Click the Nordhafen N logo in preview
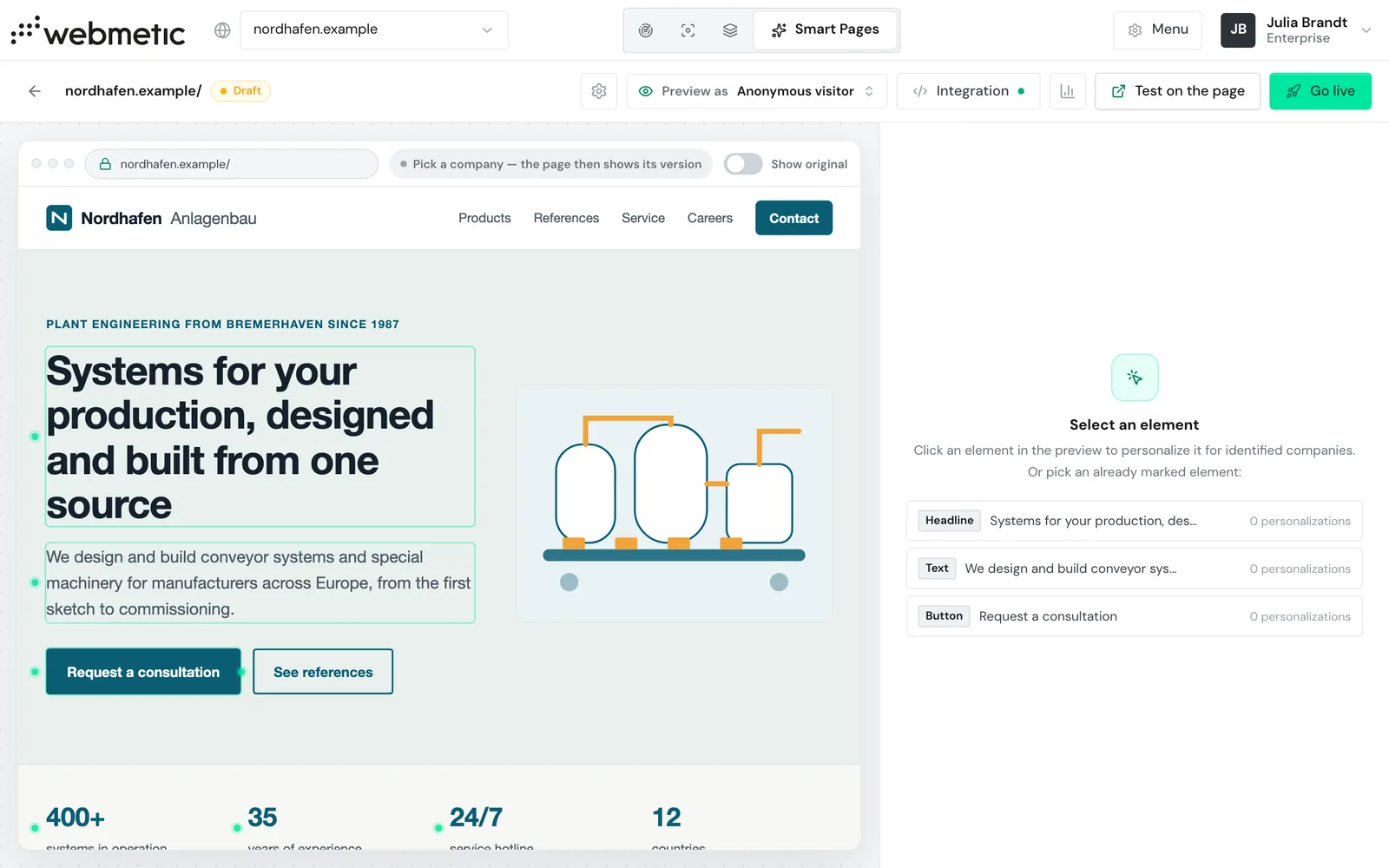1389x868 pixels. click(x=59, y=218)
